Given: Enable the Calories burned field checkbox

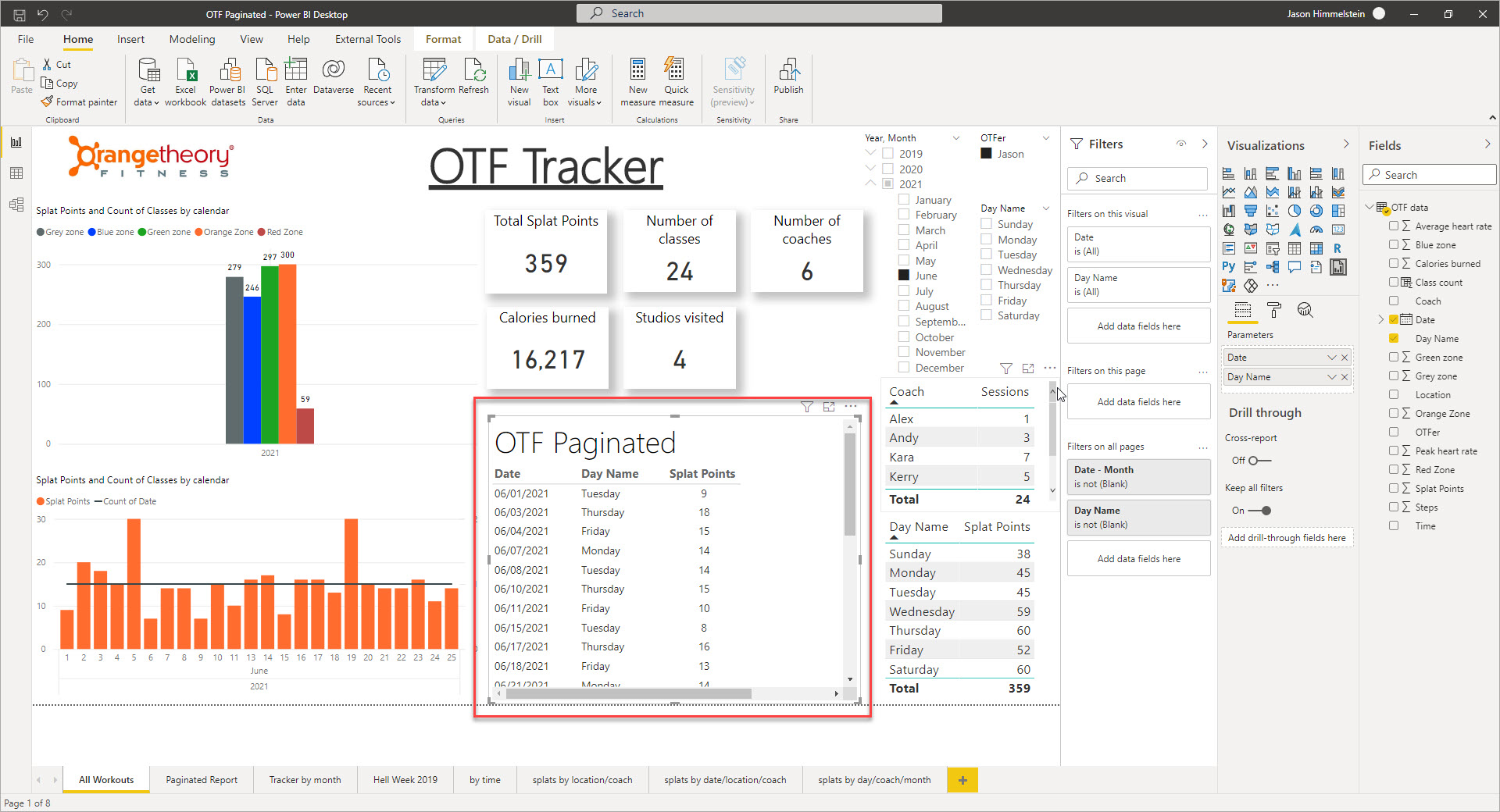Looking at the screenshot, I should pyautogui.click(x=1394, y=264).
